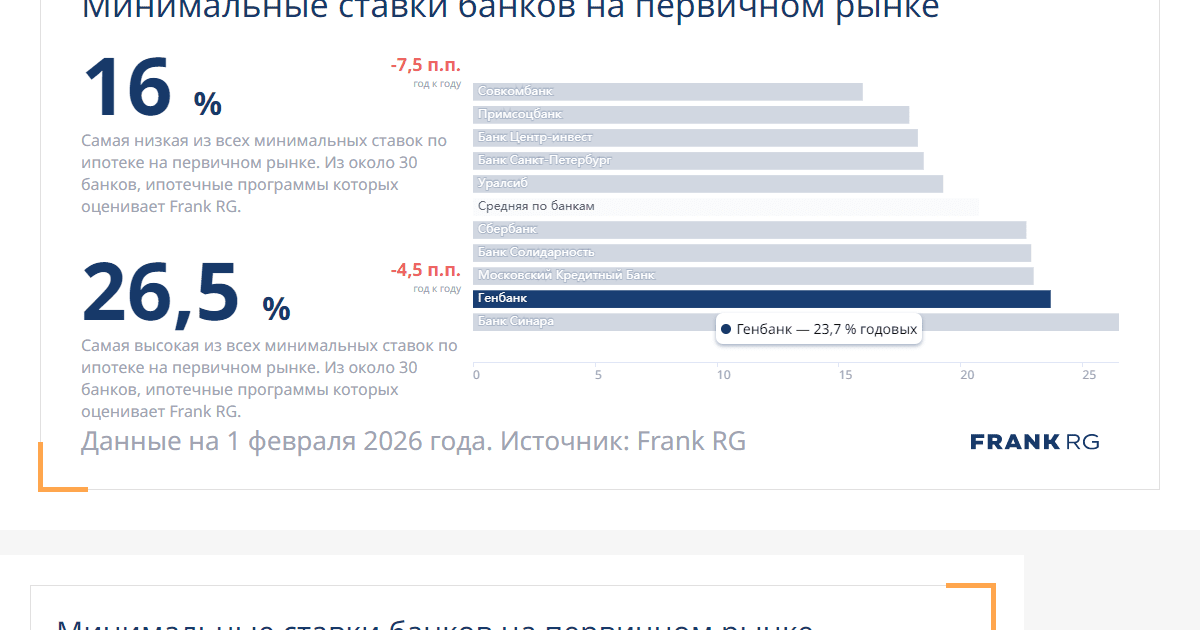Image resolution: width=1200 pixels, height=630 pixels.
Task: Click the Банк Центр-инвест bar
Action: (695, 138)
